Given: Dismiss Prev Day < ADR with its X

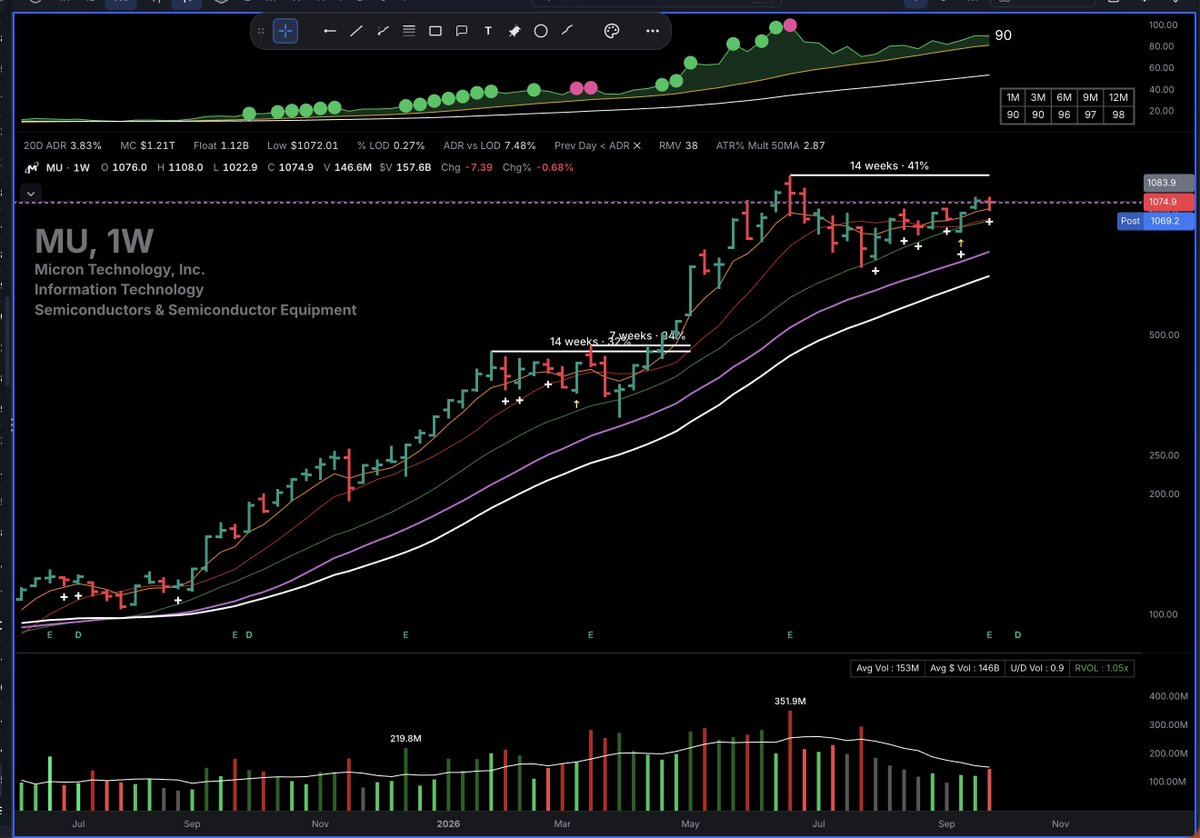Looking at the screenshot, I should coord(637,145).
